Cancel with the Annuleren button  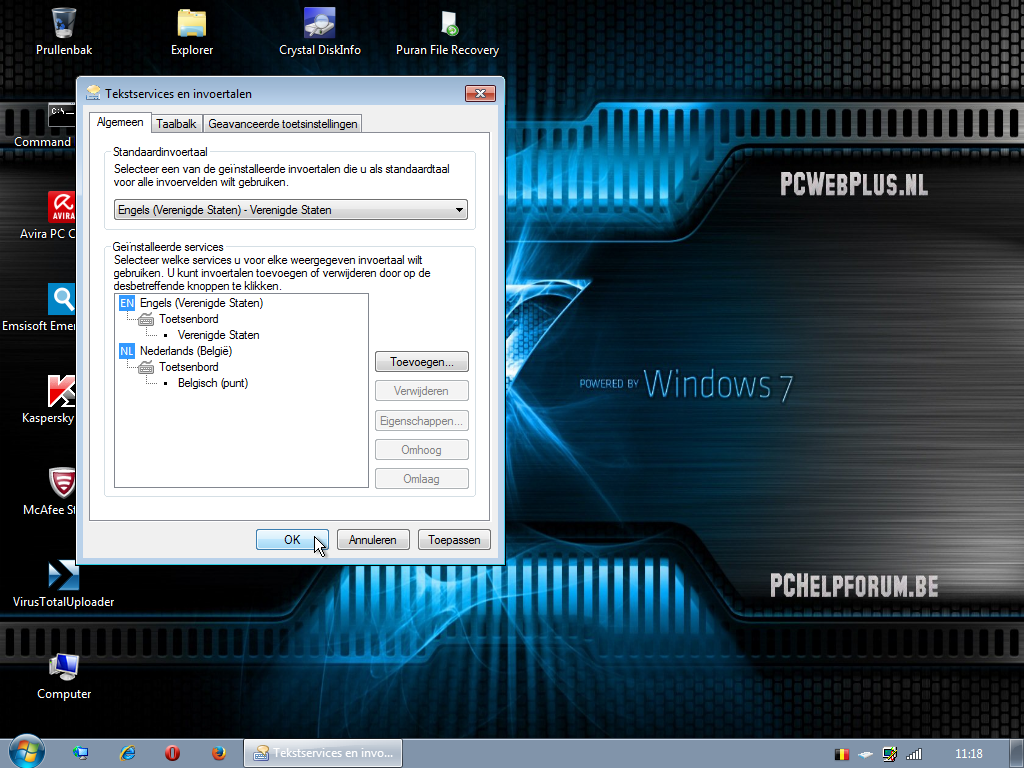373,539
